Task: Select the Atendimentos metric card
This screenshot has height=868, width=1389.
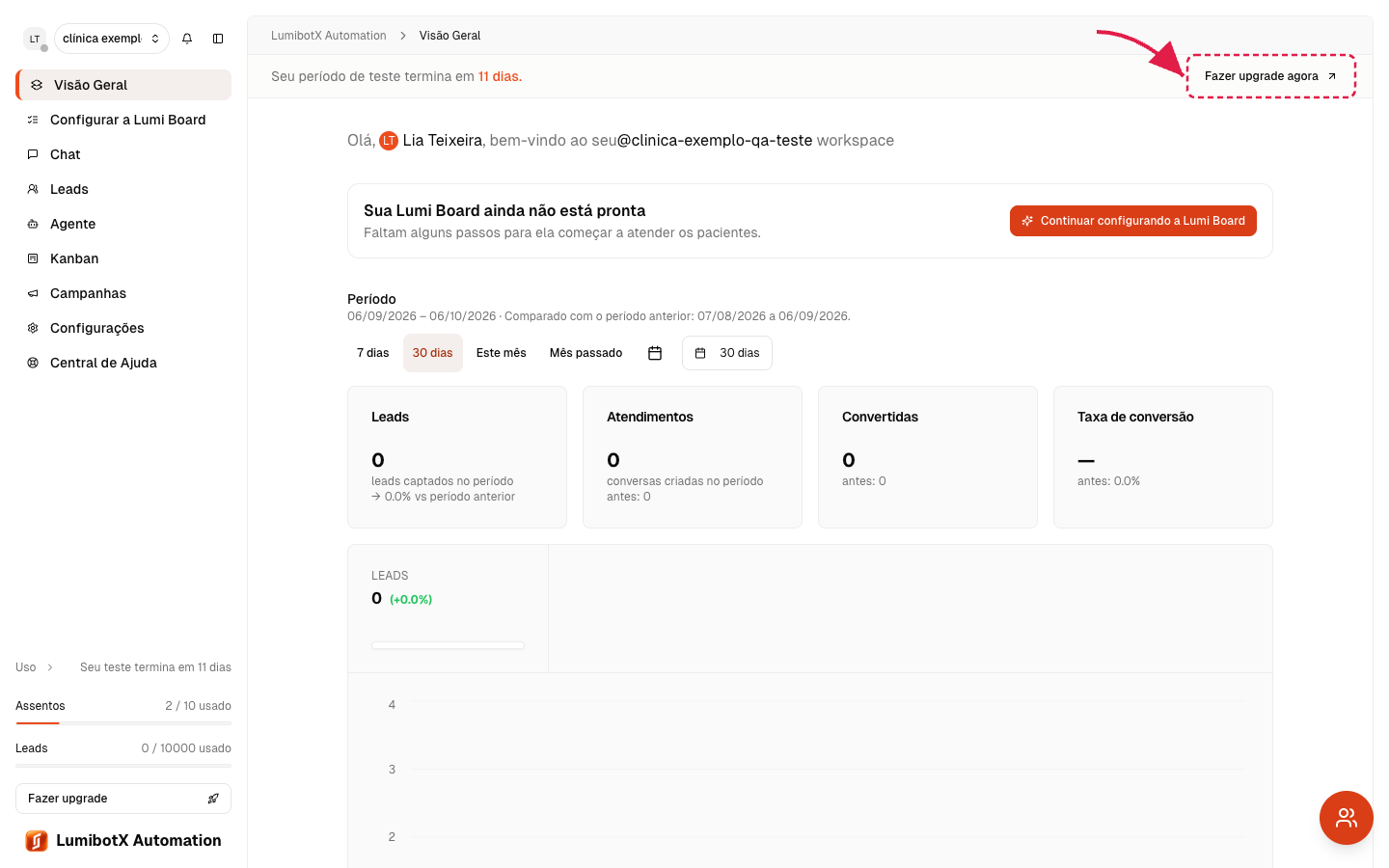Action: [693, 457]
